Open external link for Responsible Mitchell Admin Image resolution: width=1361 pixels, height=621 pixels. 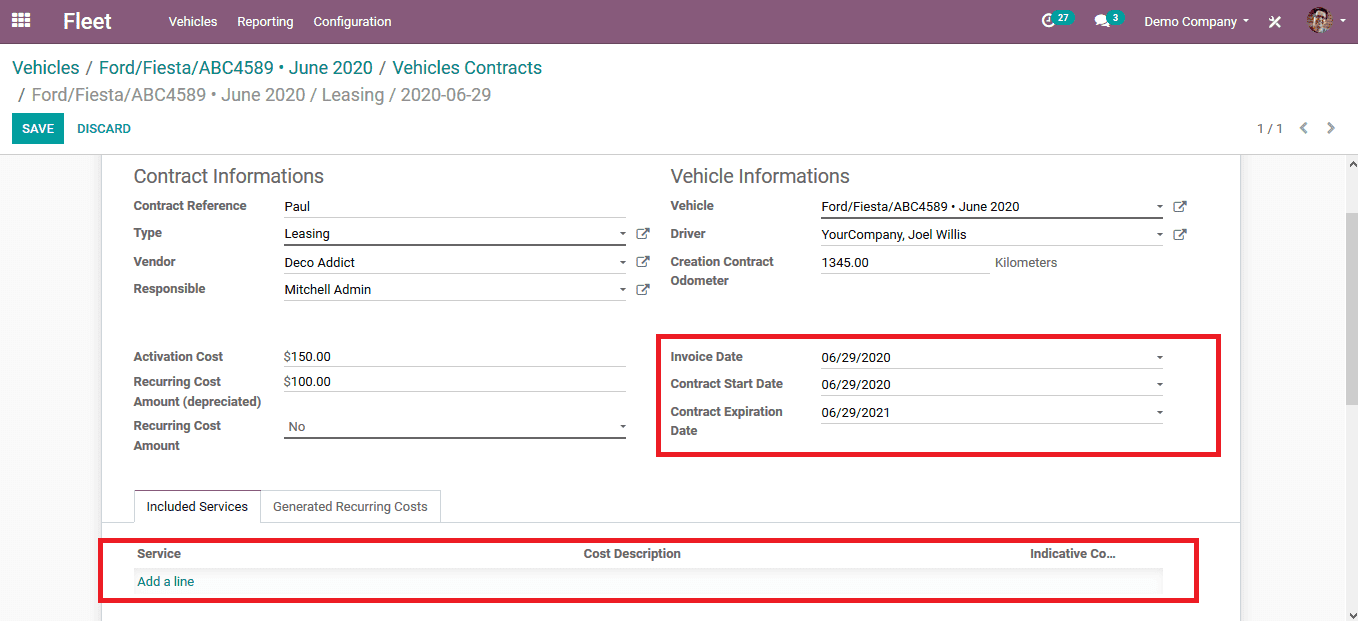[x=643, y=290]
